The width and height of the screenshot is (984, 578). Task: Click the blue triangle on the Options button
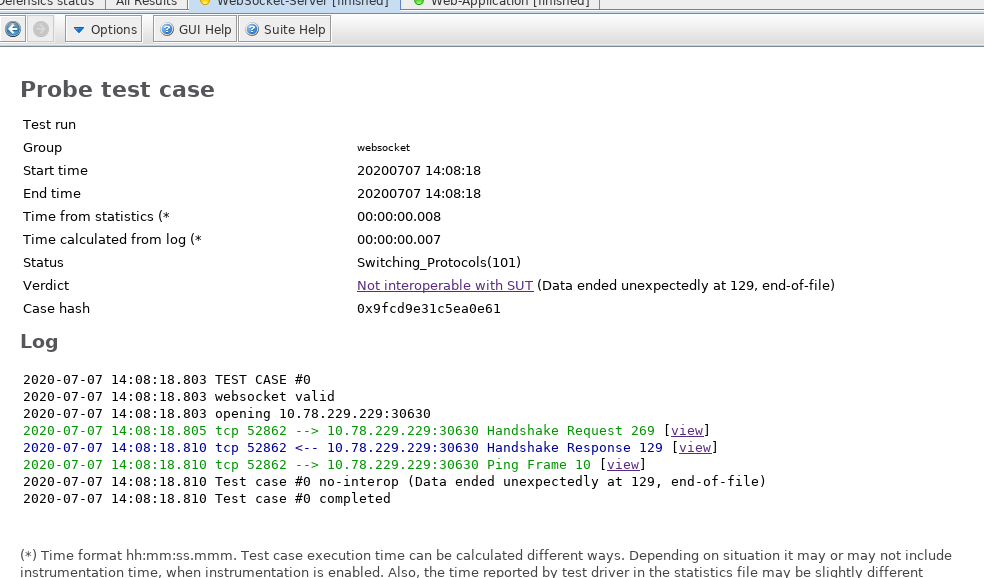pos(78,29)
